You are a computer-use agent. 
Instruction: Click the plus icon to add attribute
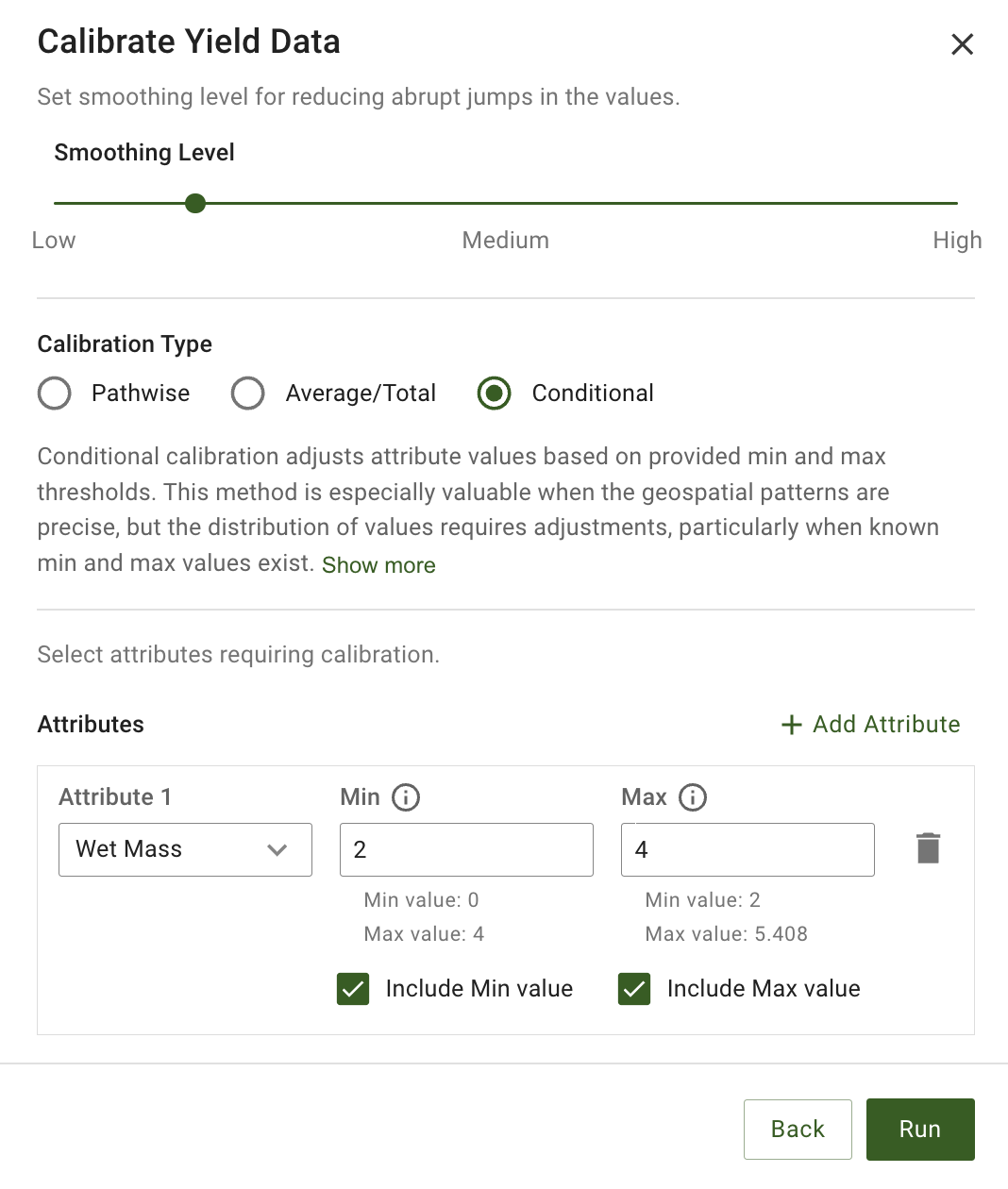click(x=791, y=725)
